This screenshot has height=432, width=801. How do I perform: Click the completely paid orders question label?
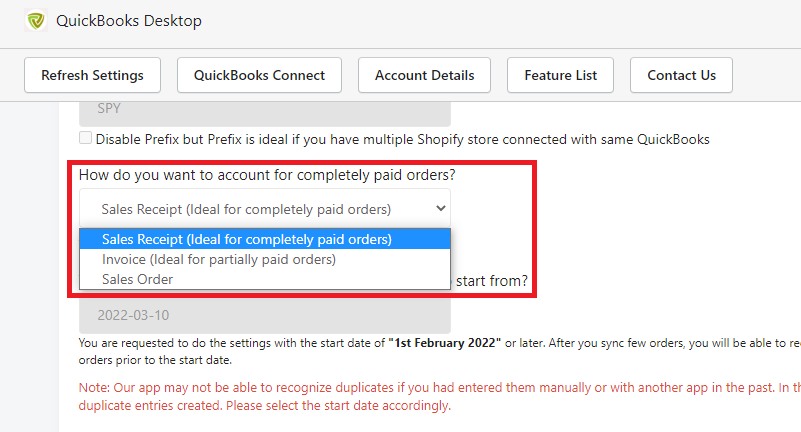pos(267,175)
